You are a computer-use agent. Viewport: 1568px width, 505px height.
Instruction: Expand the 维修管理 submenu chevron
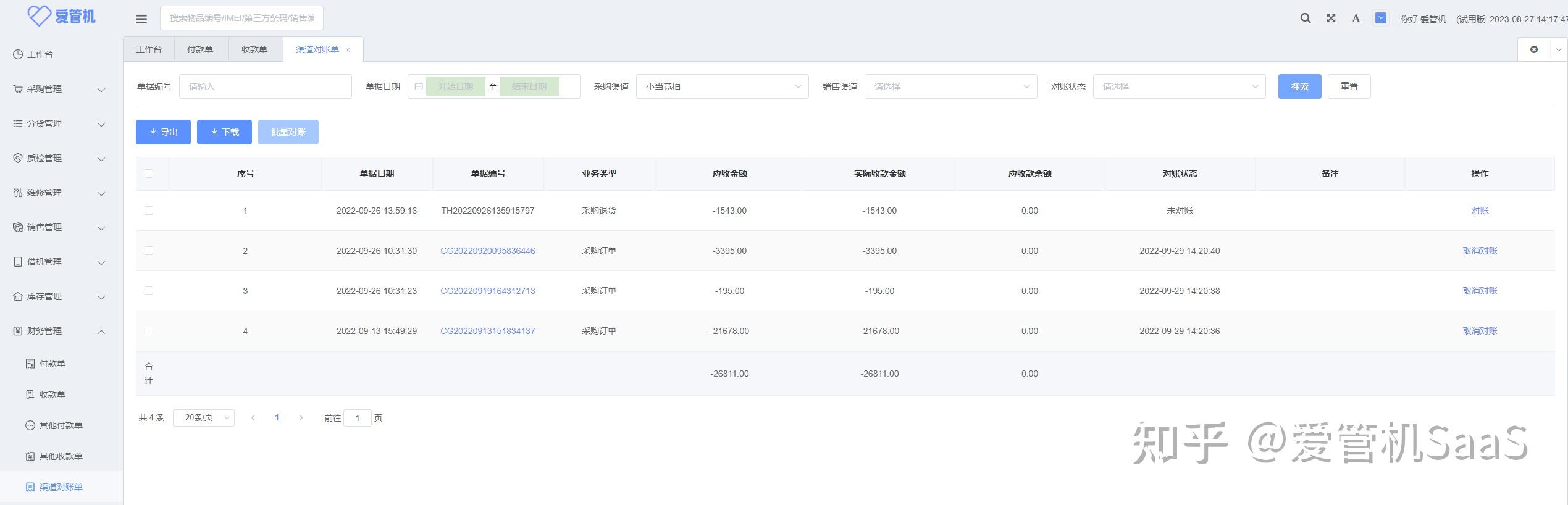(x=101, y=193)
